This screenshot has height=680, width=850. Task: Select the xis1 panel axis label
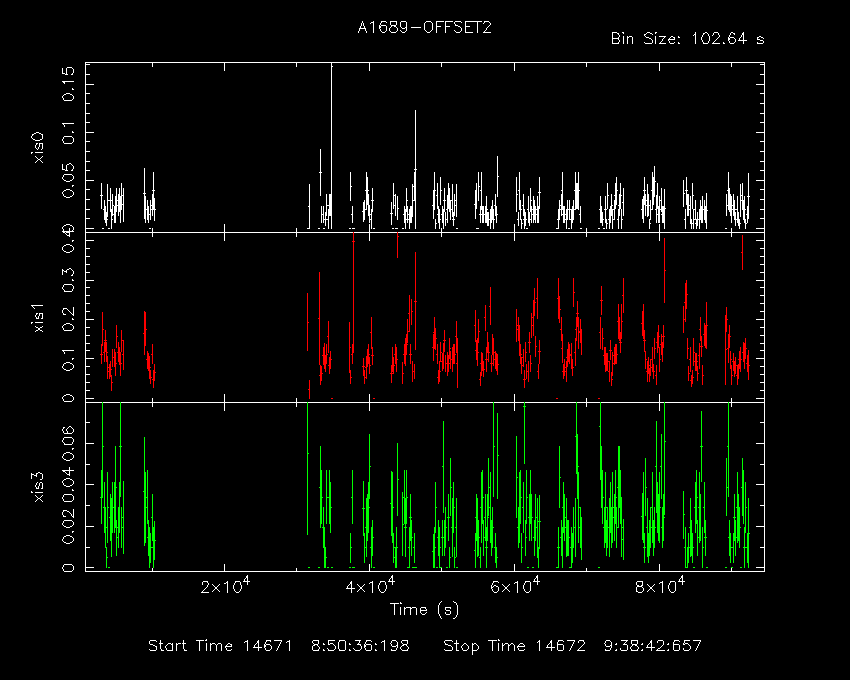click(38, 318)
